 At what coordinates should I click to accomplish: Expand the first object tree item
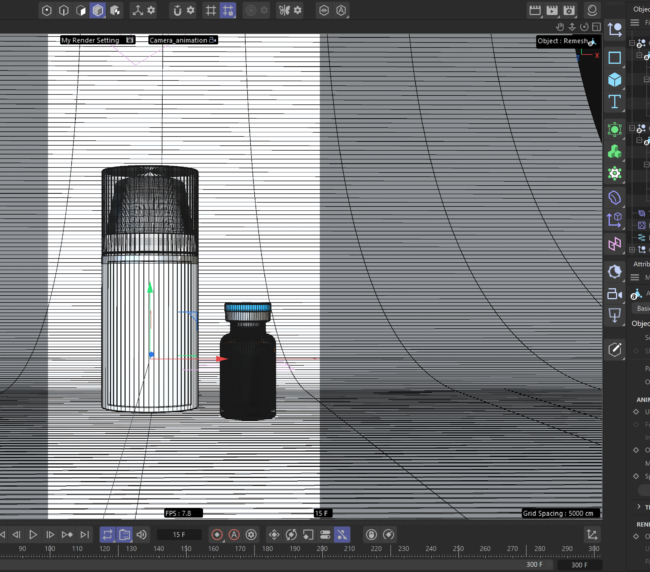point(632,43)
